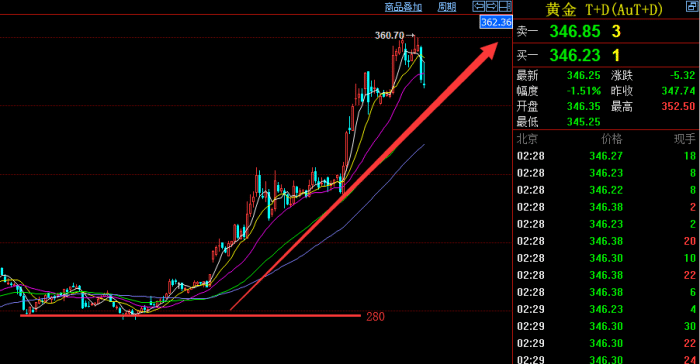Open the 商品叠加 overlay link
This screenshot has width=700, height=364.
point(403,7)
